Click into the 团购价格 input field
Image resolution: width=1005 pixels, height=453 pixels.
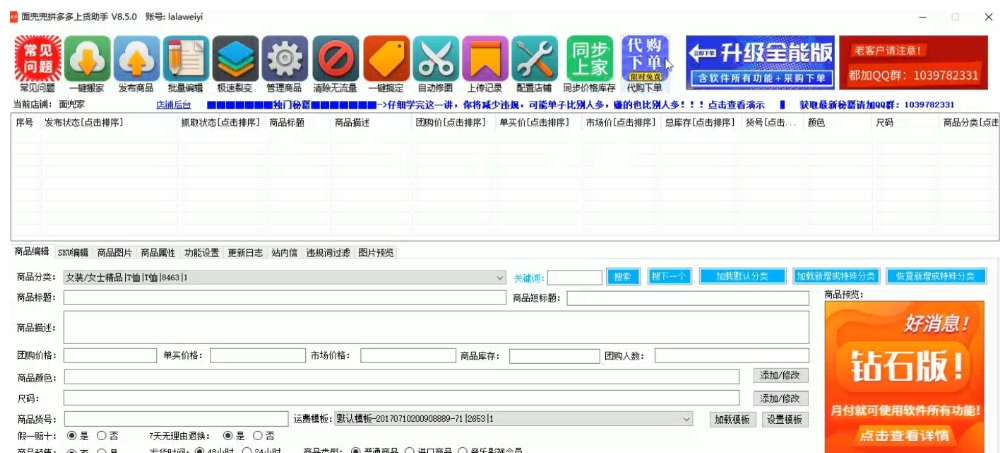pos(110,356)
